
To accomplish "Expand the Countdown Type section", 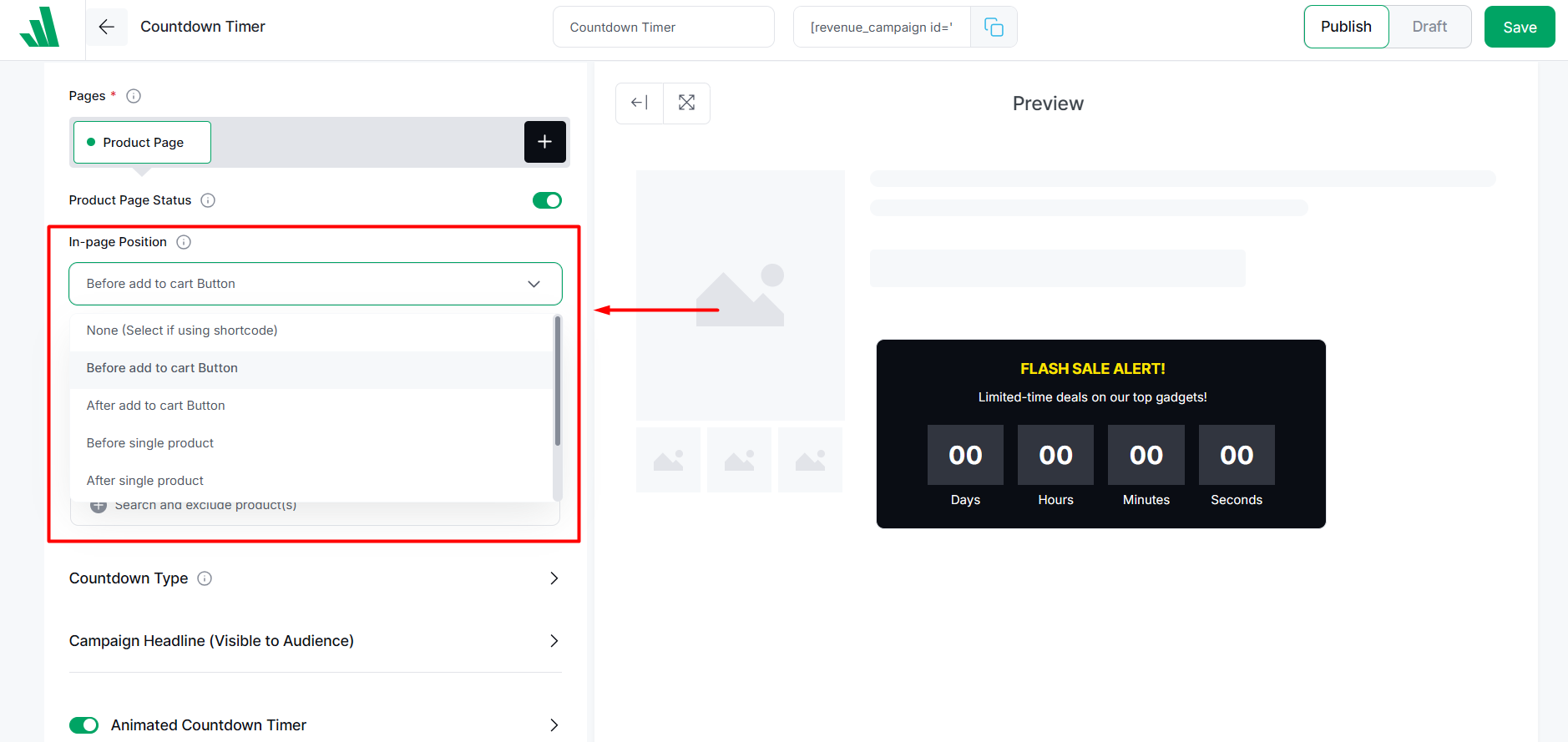I will (x=316, y=578).
